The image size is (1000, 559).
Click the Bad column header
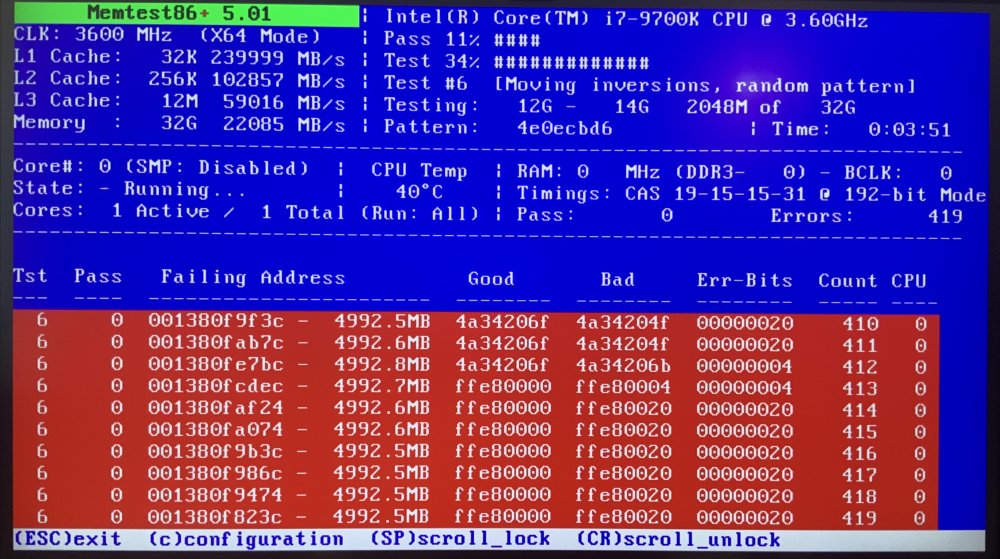617,279
